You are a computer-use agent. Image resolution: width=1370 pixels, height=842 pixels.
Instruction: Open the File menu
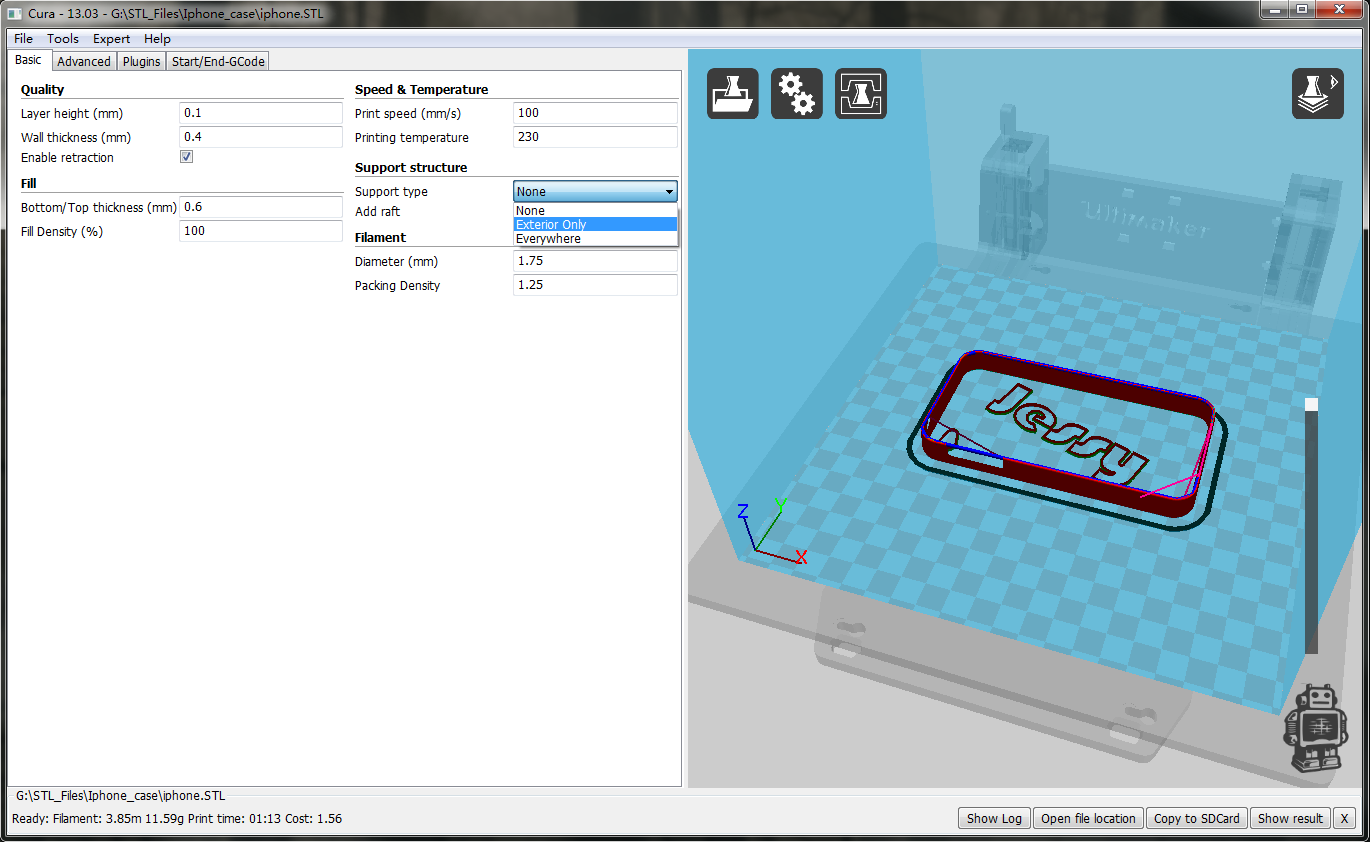23,39
